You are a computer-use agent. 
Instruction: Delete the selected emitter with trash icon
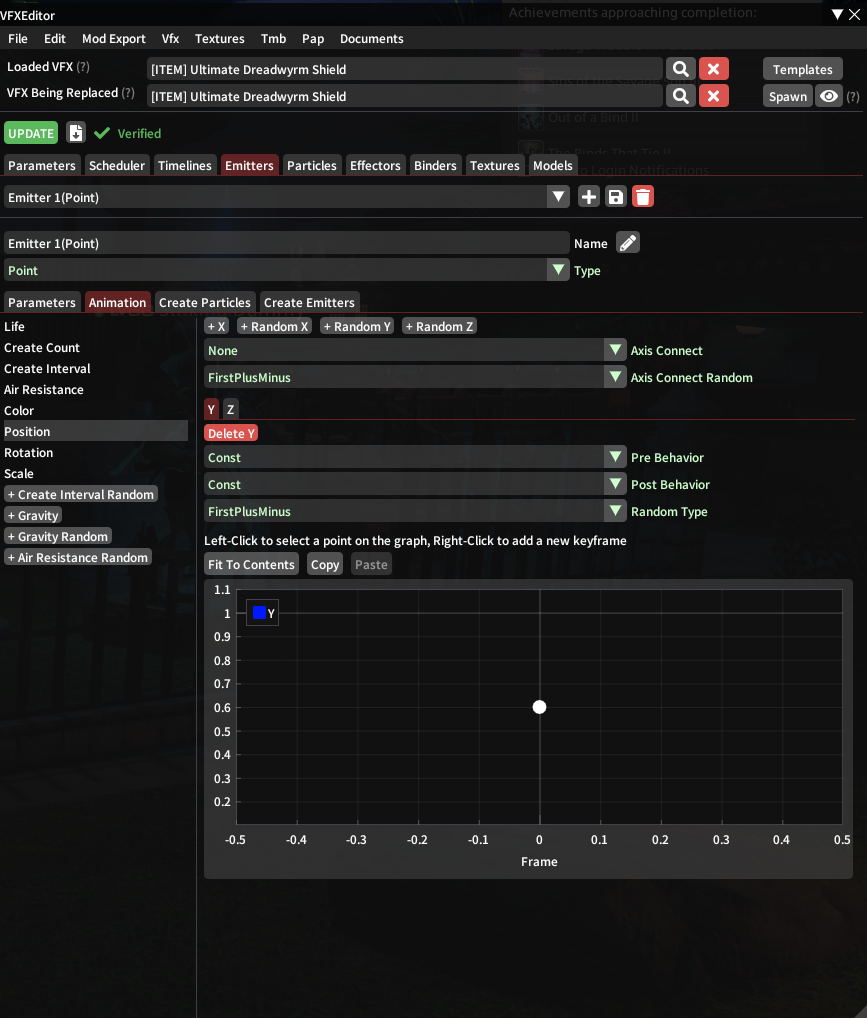643,197
